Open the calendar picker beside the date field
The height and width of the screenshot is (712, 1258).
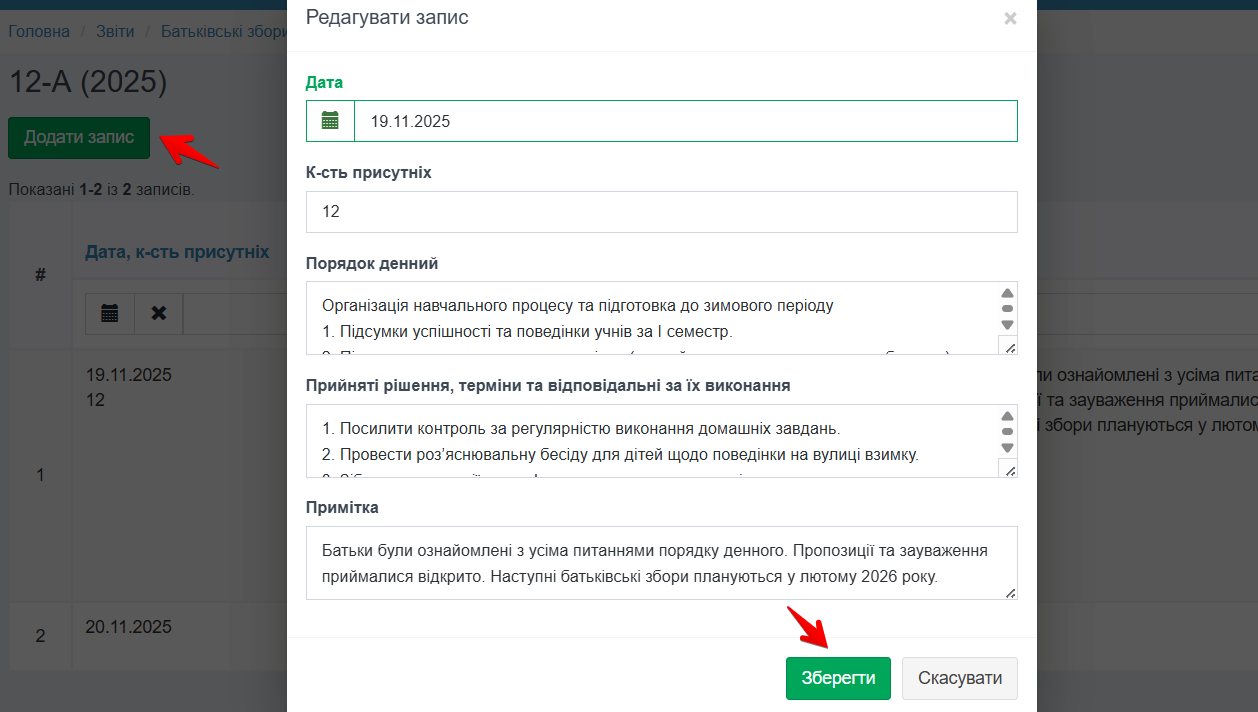point(330,121)
